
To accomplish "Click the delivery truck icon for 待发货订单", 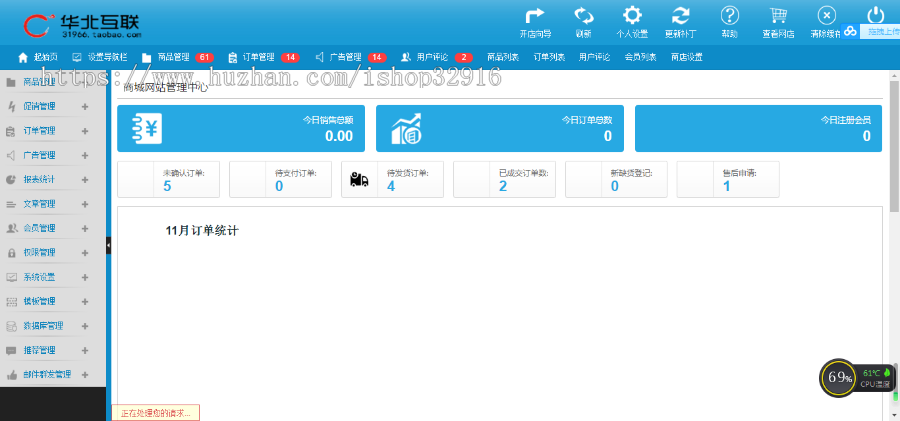I will (359, 180).
